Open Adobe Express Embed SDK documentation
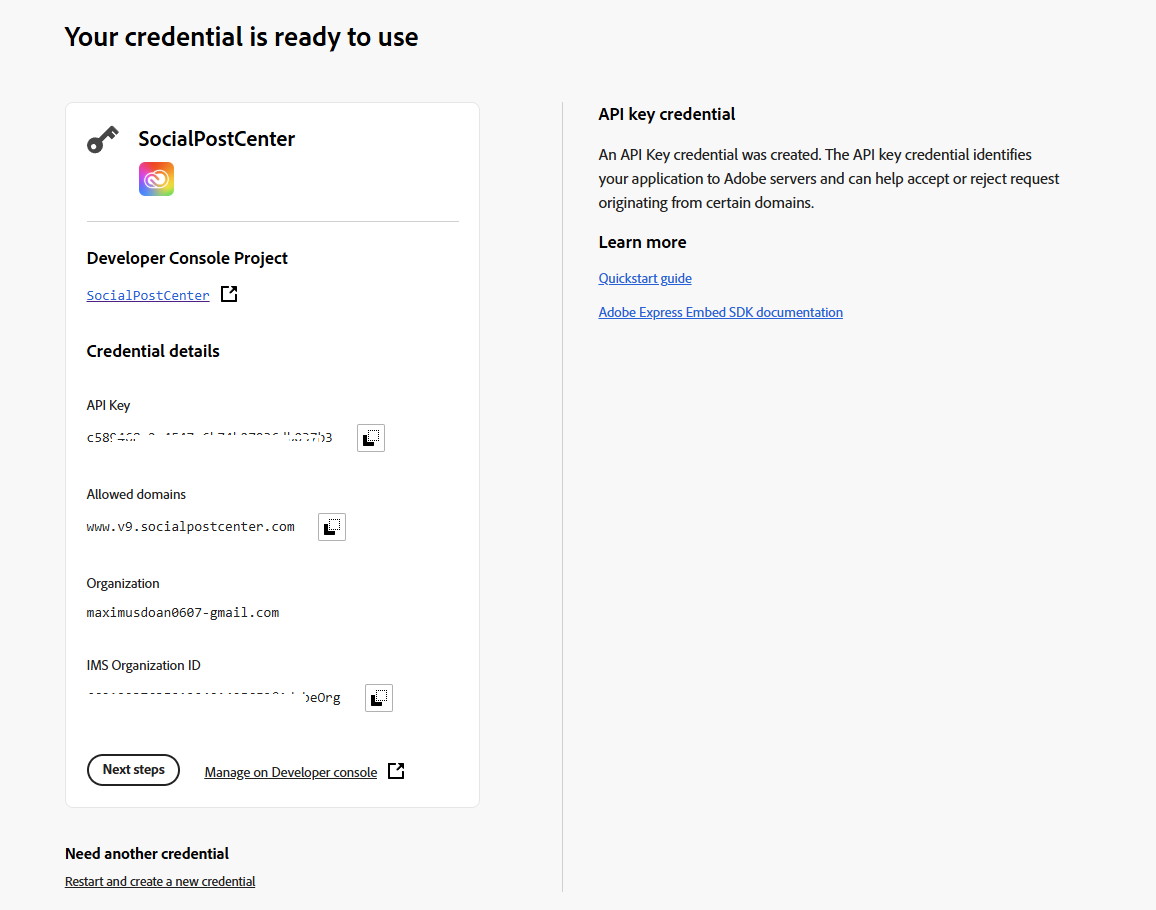This screenshot has height=910, width=1156. click(720, 312)
